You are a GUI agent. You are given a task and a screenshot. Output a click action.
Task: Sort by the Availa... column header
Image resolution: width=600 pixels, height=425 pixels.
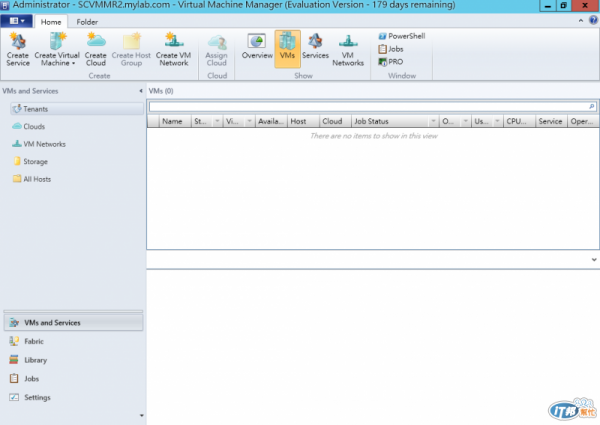[271, 121]
